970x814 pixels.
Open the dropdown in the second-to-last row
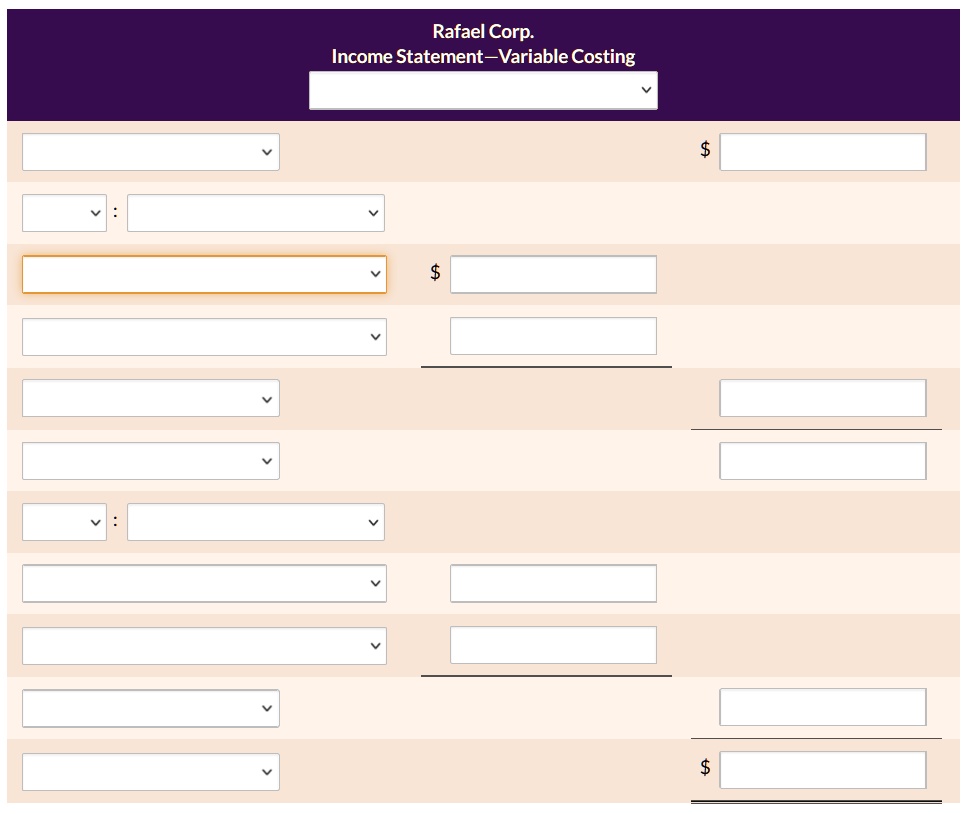click(150, 708)
